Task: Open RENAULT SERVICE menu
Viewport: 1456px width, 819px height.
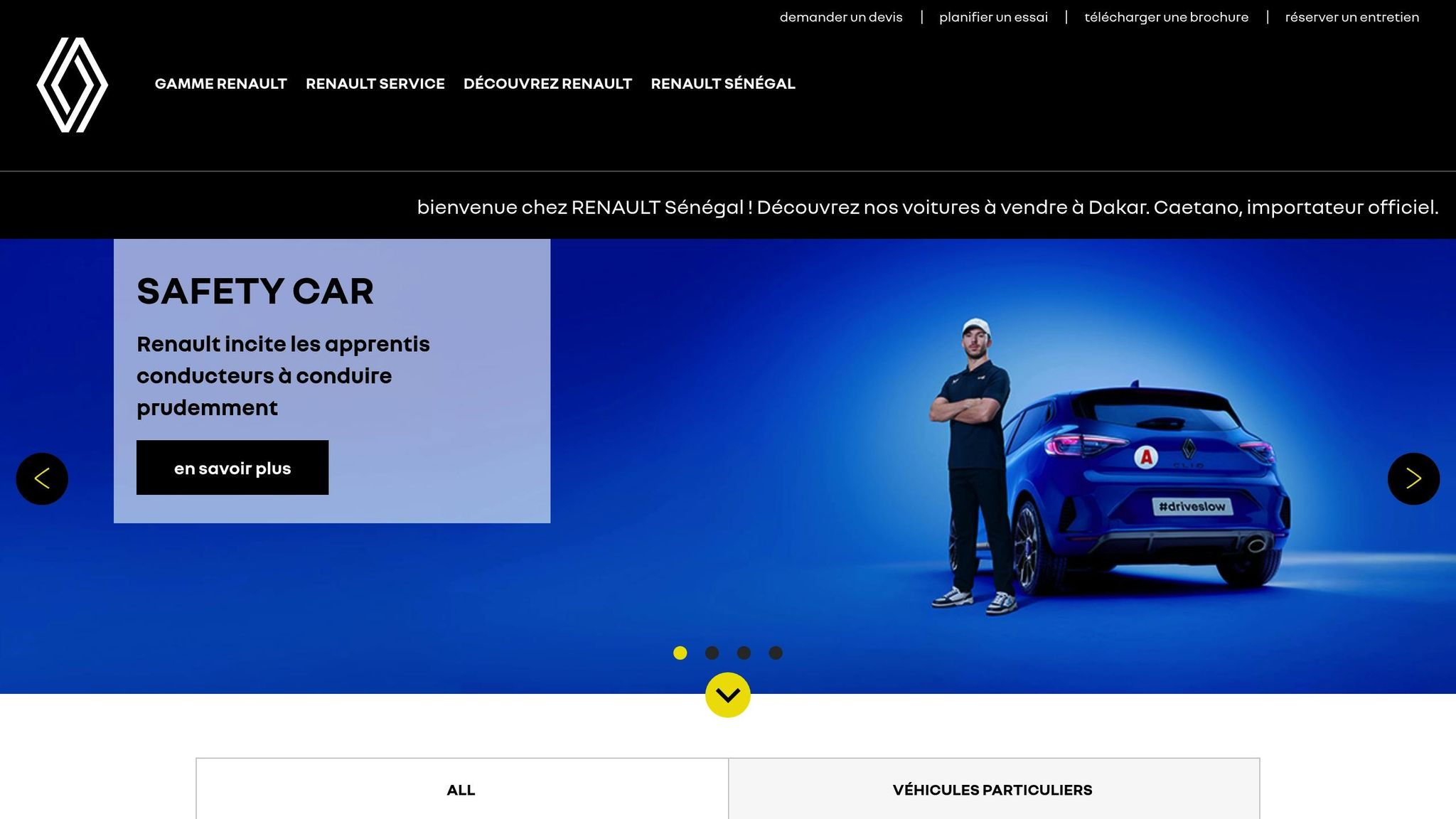Action: (375, 84)
